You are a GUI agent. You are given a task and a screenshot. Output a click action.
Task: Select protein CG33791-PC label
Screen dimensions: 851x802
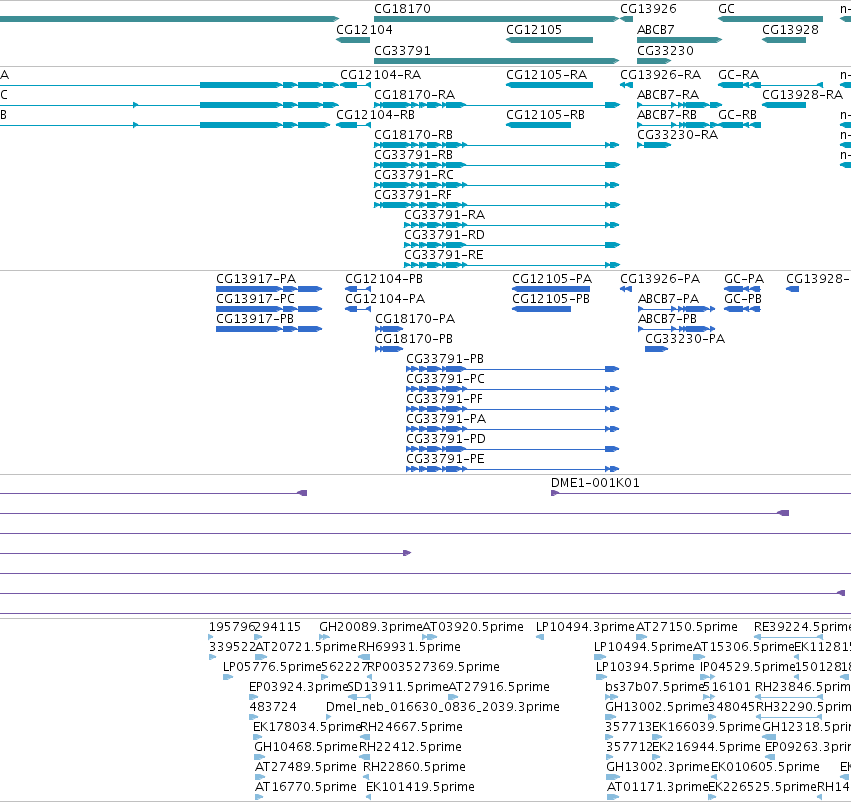[446, 379]
